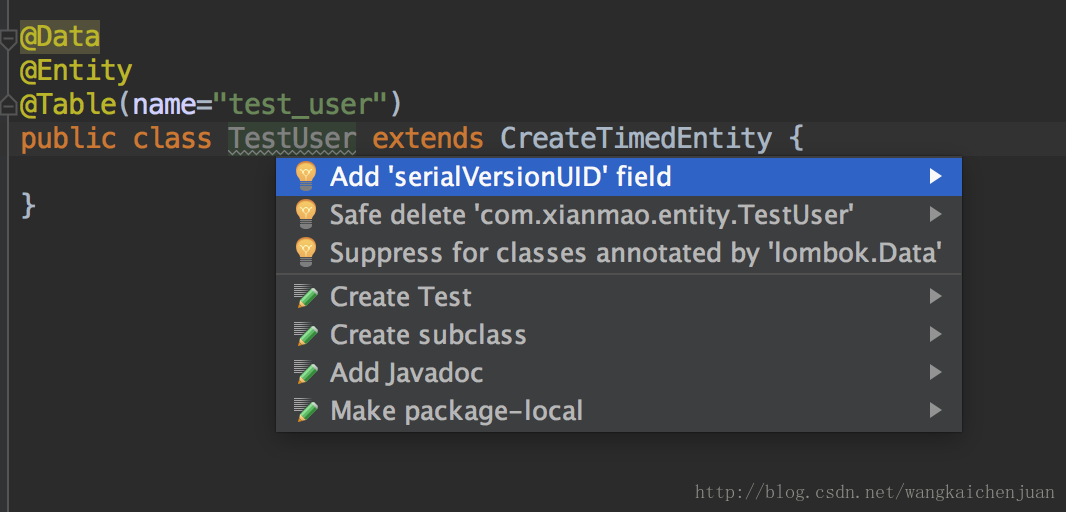Click pencil icon beside Make package-local
This screenshot has height=512, width=1066.
pyautogui.click(x=306, y=411)
